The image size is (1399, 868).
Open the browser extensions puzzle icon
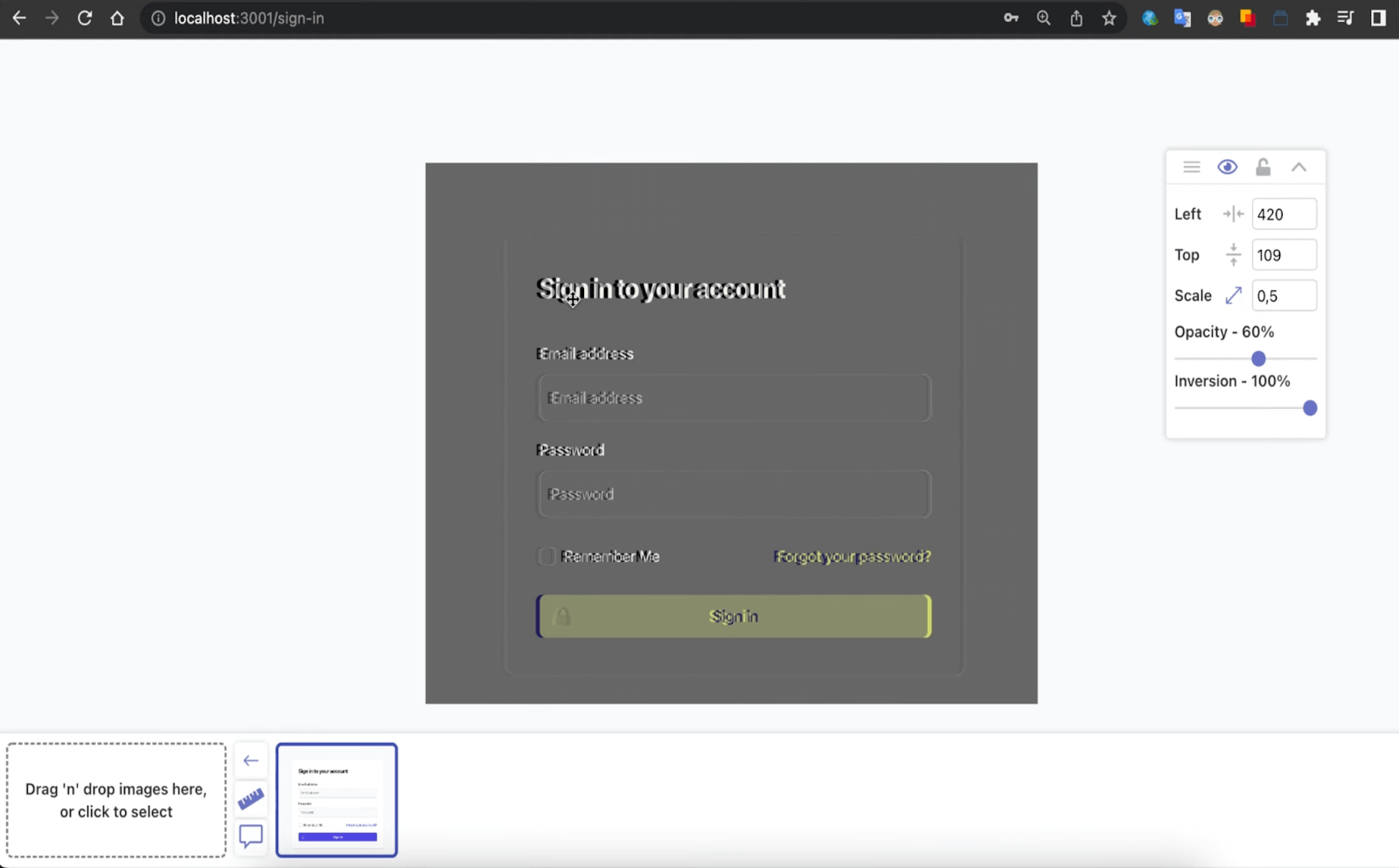click(x=1312, y=18)
